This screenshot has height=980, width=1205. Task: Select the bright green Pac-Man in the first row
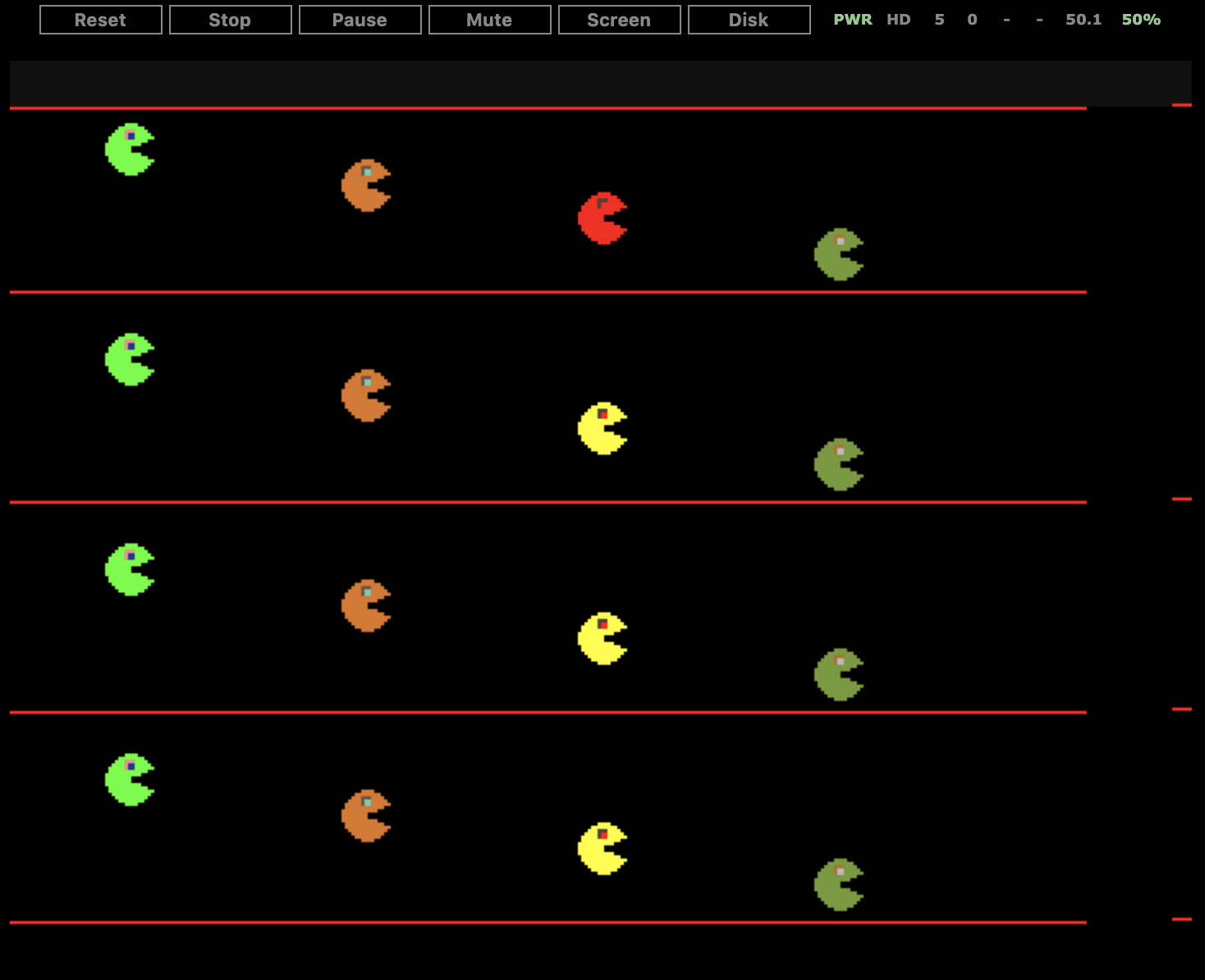pyautogui.click(x=130, y=149)
